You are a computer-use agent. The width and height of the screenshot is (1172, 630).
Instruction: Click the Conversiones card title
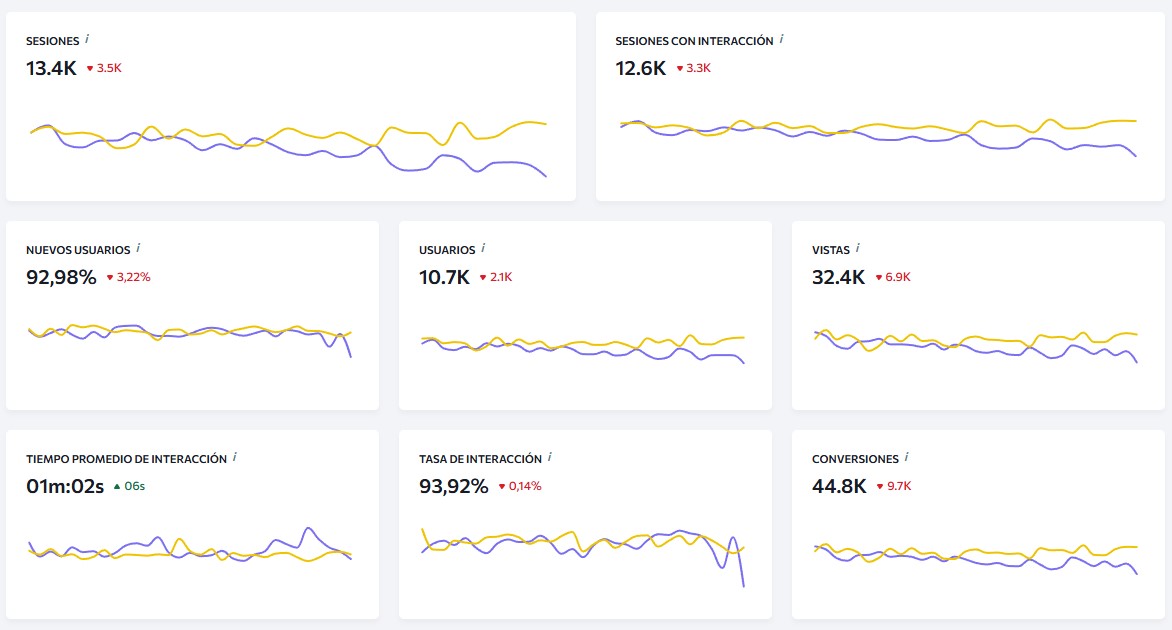click(855, 459)
